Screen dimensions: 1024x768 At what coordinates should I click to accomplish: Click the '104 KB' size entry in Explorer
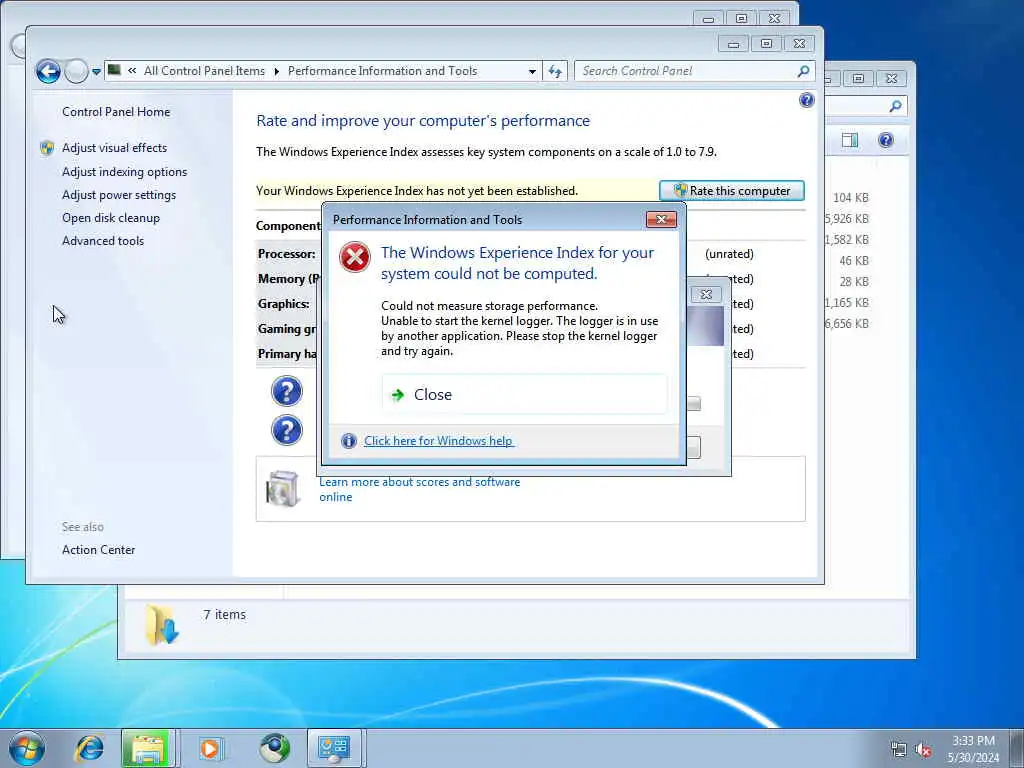click(x=851, y=197)
